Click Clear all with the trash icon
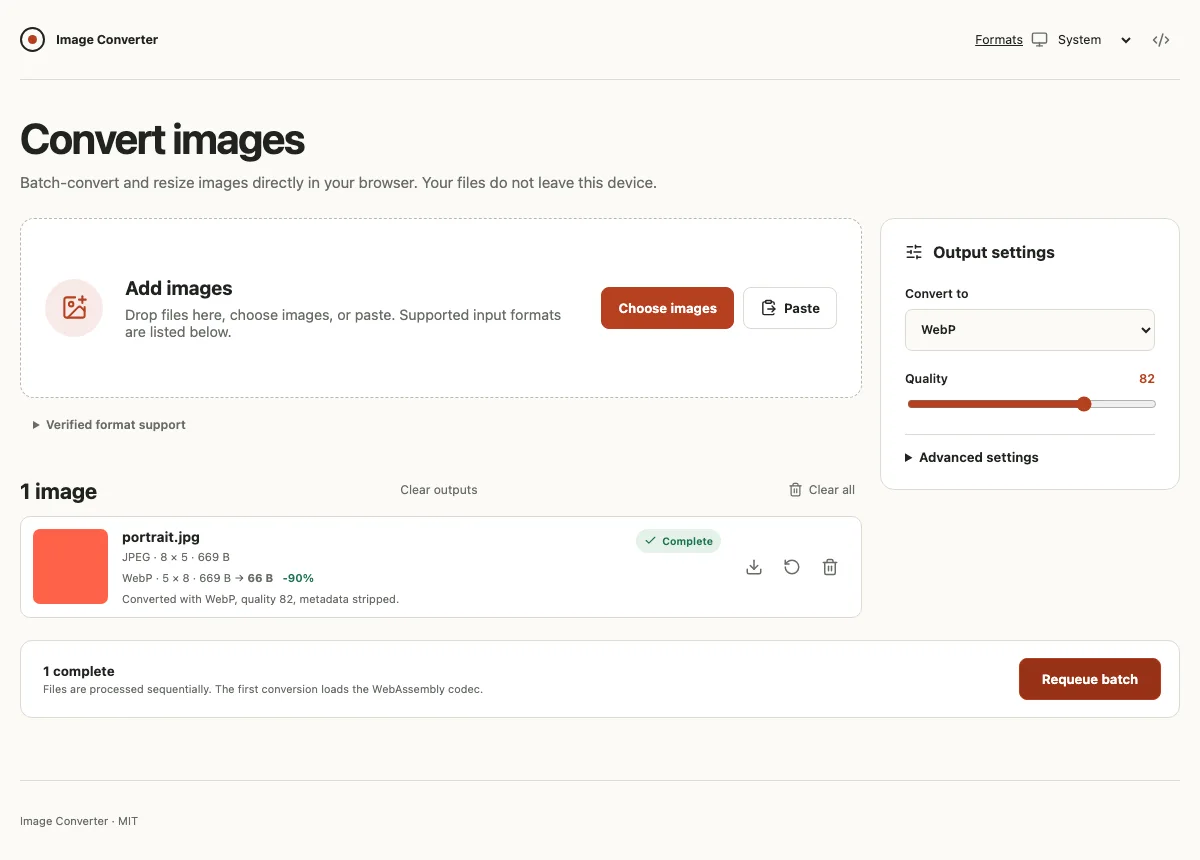 822,490
